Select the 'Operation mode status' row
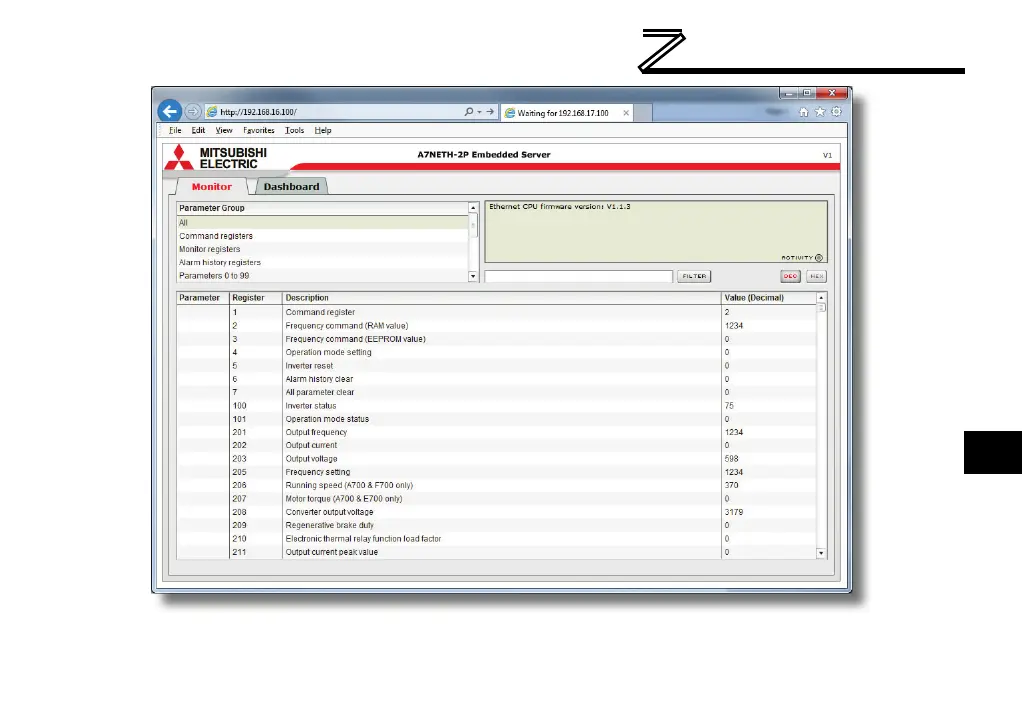This screenshot has height=720, width=1022. pos(497,419)
